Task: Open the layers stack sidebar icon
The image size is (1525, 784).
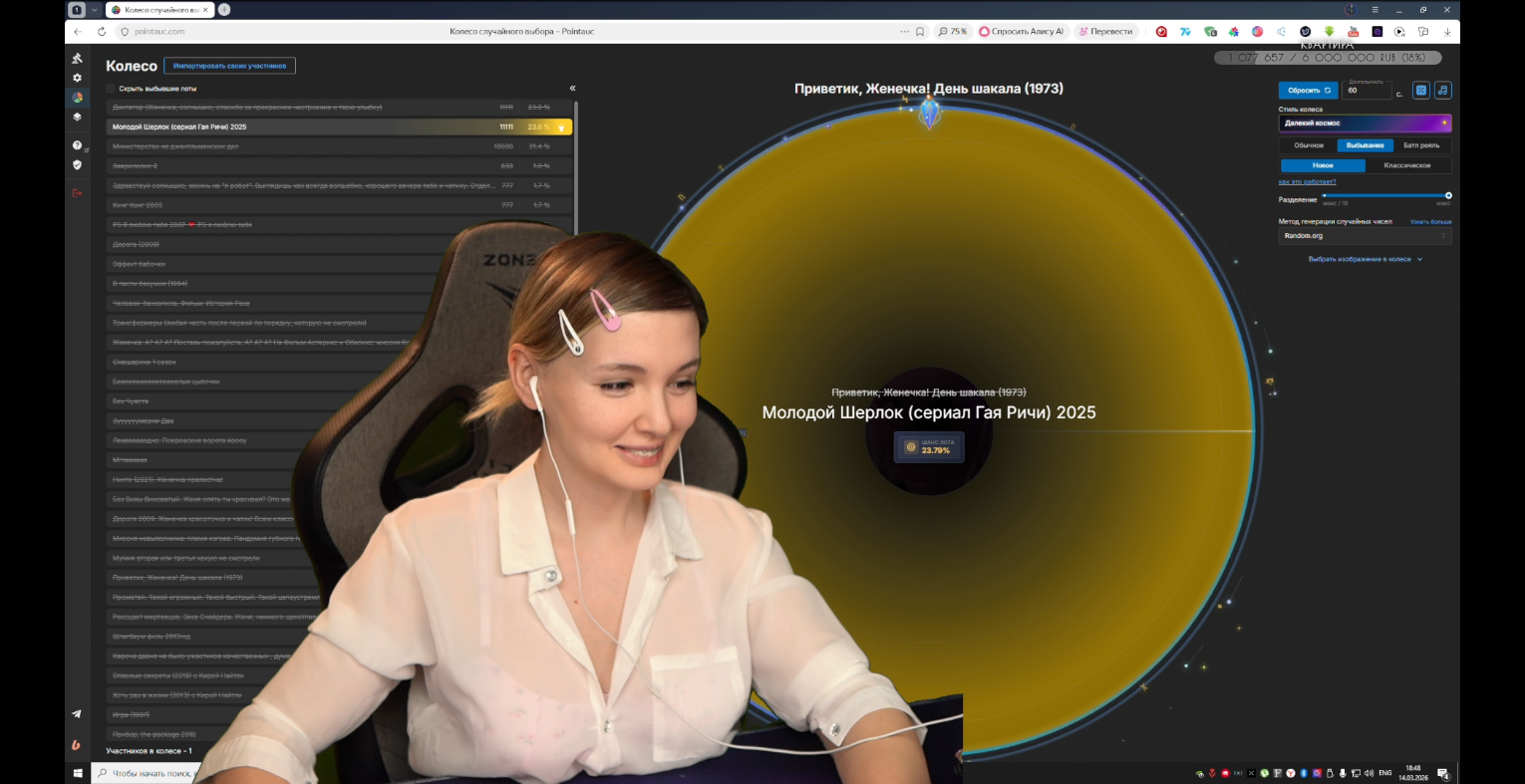Action: 77,117
